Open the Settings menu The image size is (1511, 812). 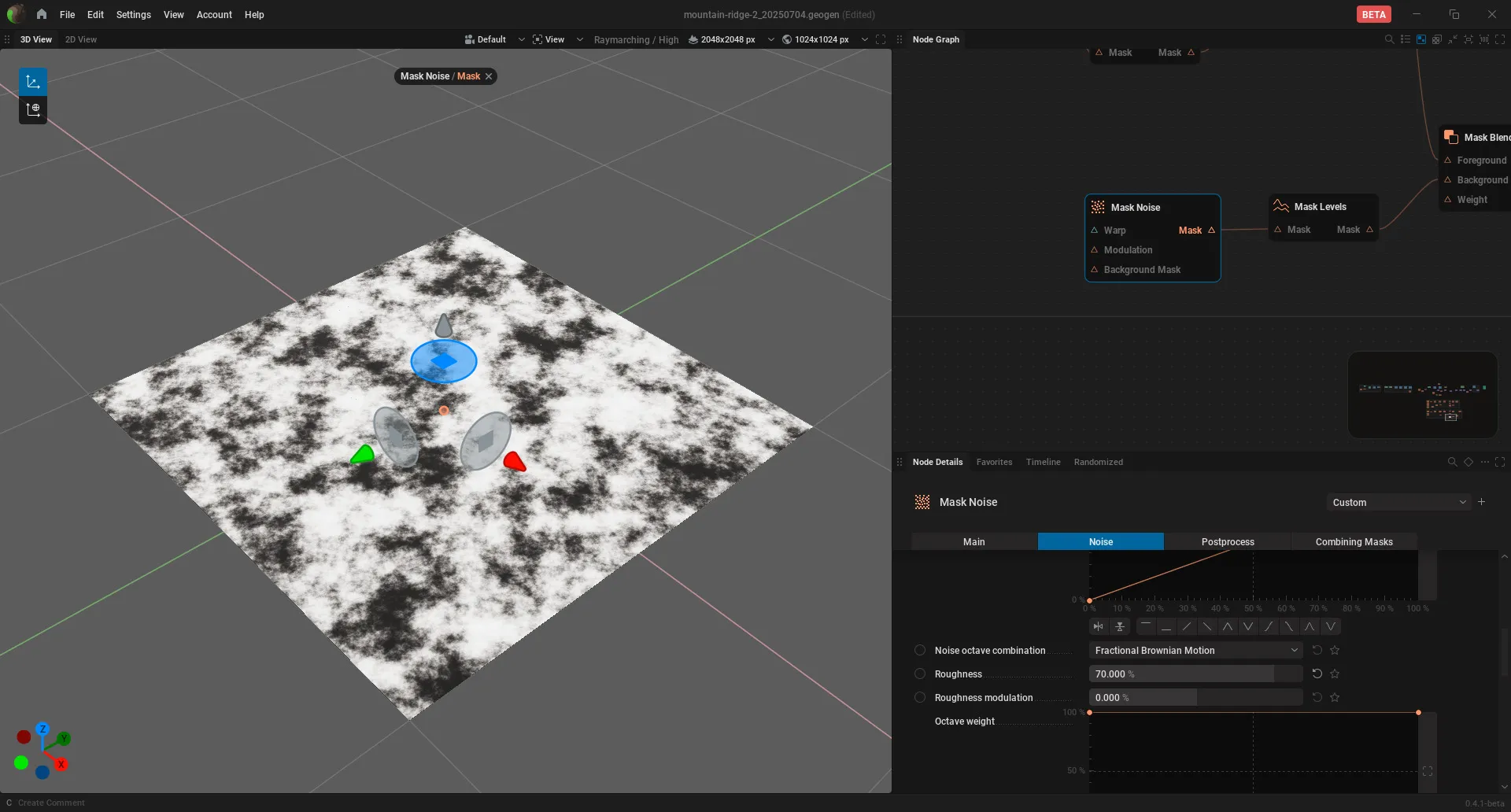pos(133,14)
